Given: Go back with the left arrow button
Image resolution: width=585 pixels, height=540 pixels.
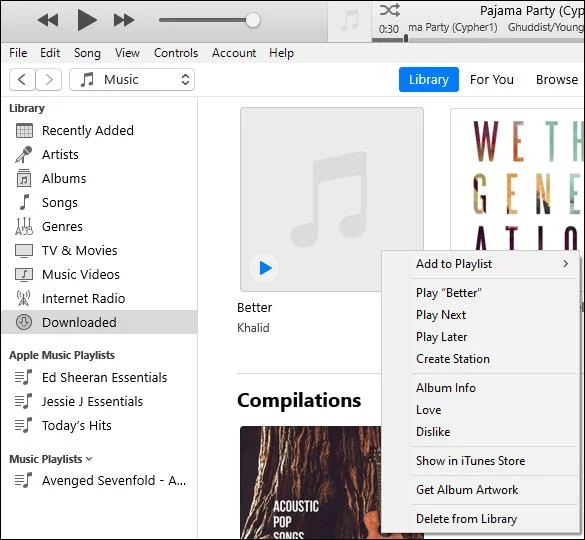Looking at the screenshot, I should tap(22, 79).
